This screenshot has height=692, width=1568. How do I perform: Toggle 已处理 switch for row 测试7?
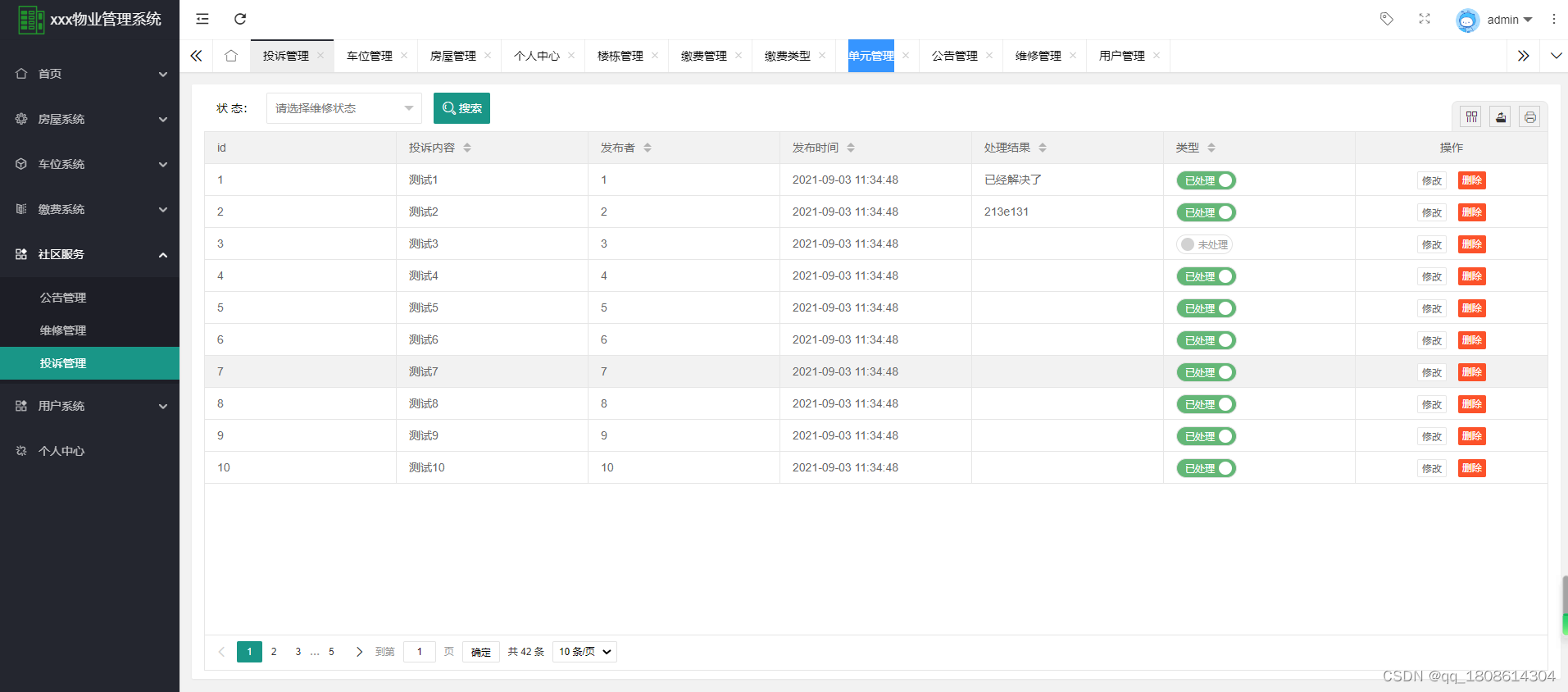tap(1207, 372)
